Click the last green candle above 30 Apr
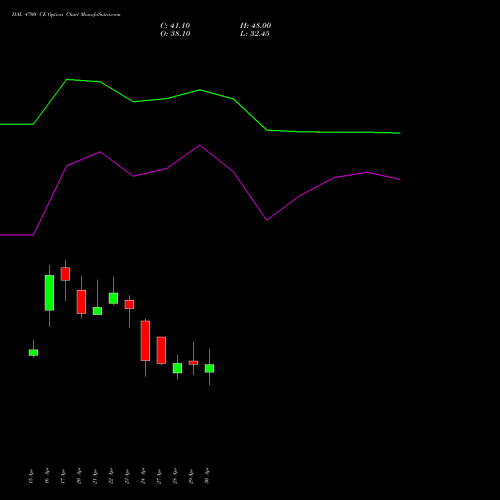This screenshot has width=500, height=500. point(209,368)
